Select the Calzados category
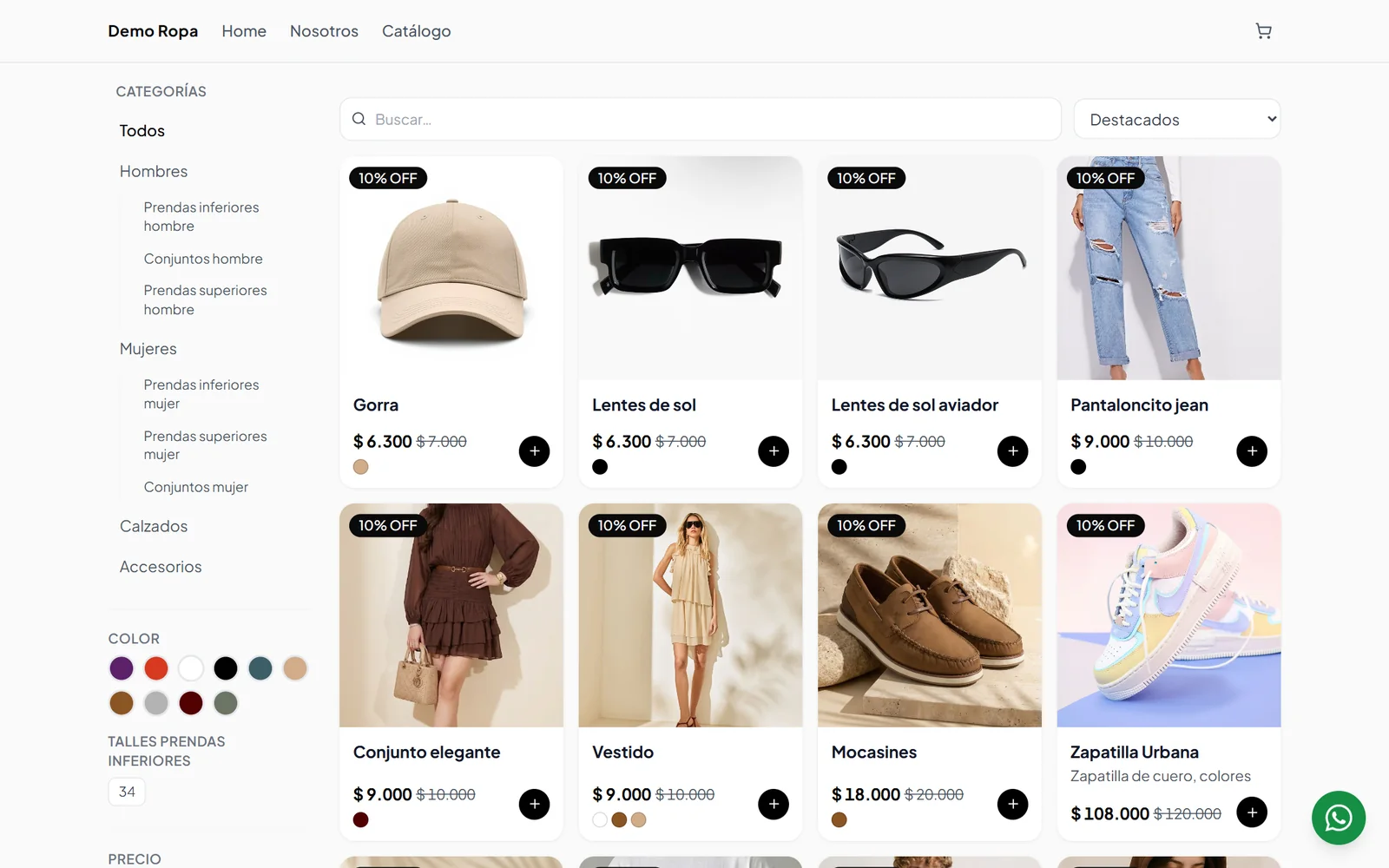 pyautogui.click(x=154, y=527)
